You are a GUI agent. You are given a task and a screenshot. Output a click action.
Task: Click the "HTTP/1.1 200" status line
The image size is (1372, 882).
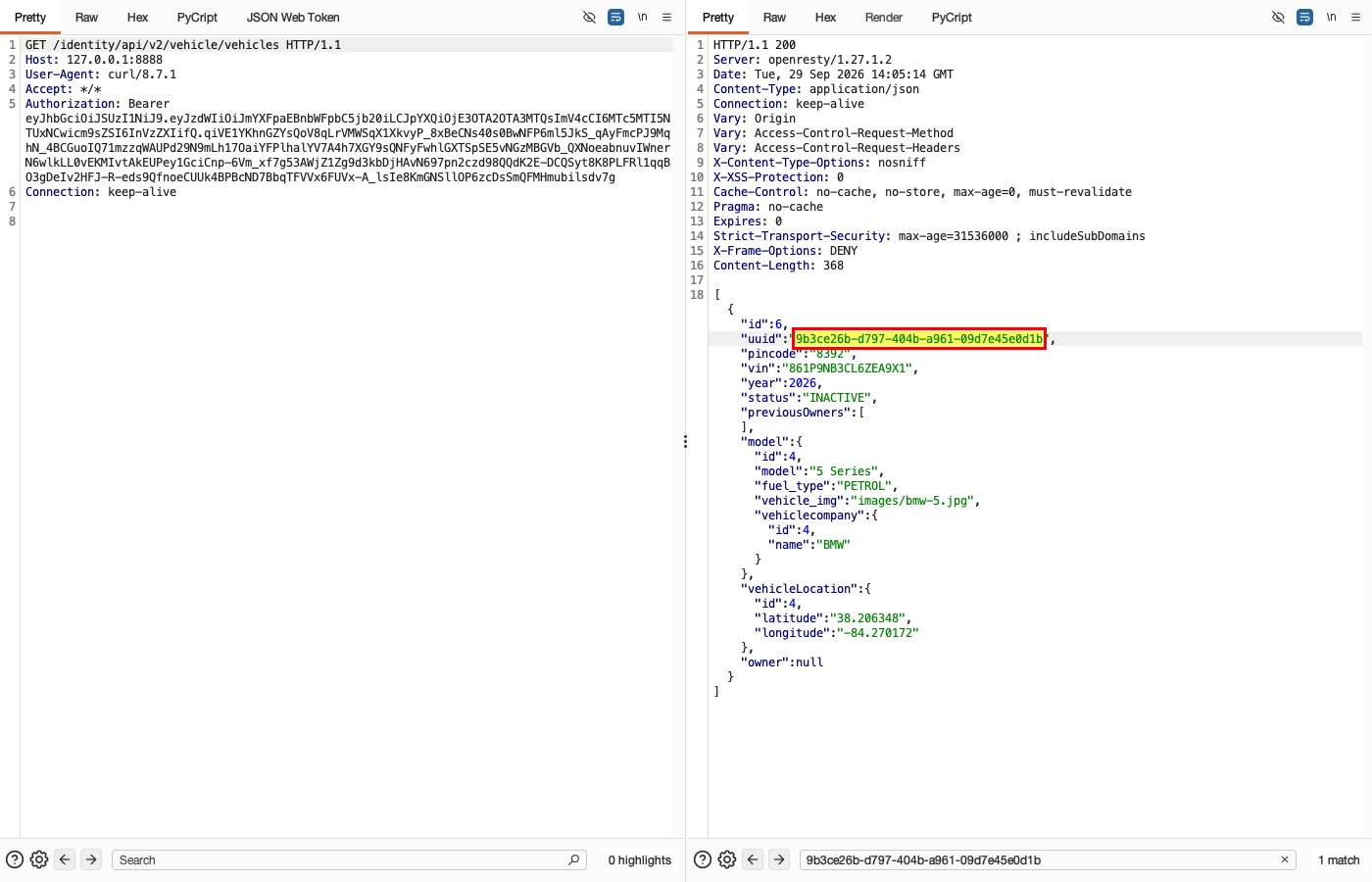pos(755,45)
